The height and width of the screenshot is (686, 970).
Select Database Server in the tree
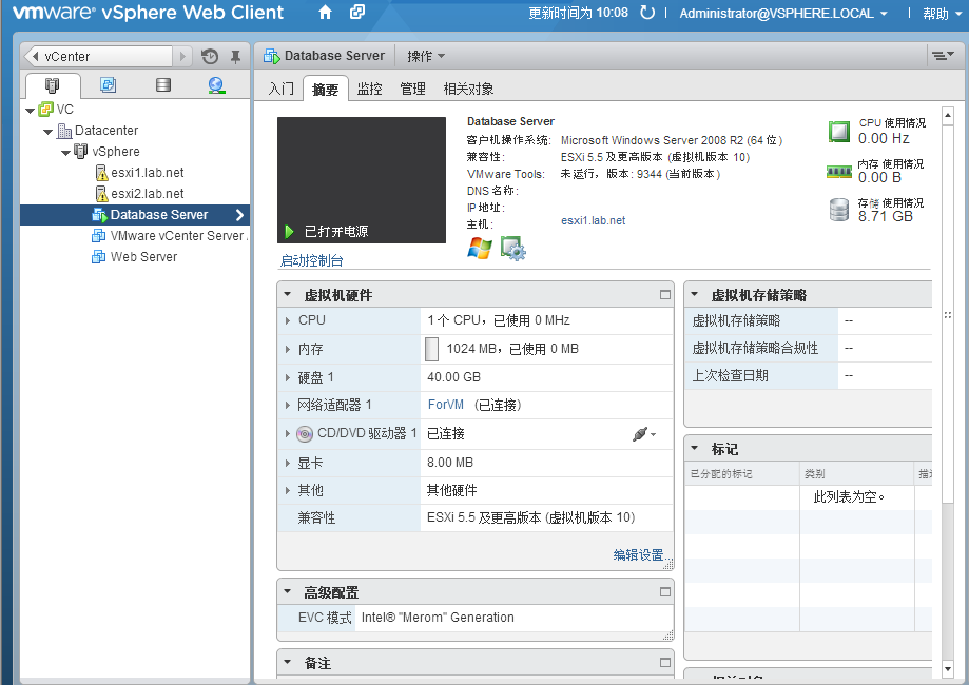point(135,215)
